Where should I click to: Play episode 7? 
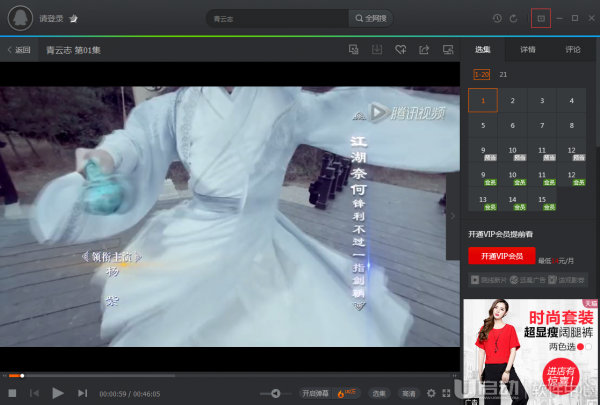542,125
